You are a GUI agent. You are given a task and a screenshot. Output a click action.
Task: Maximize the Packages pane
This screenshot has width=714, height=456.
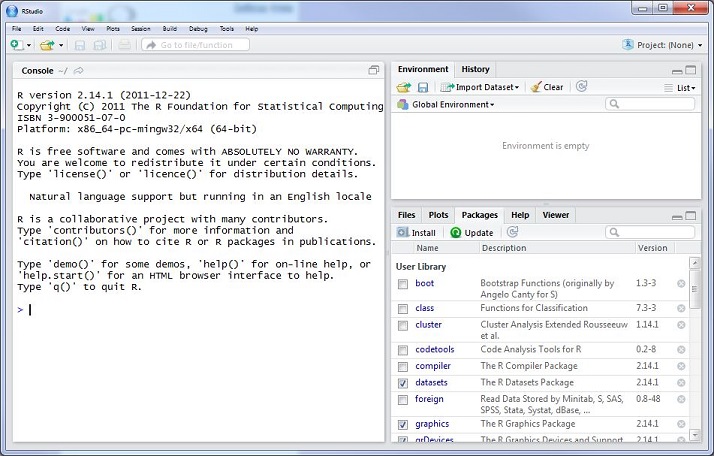tap(691, 216)
